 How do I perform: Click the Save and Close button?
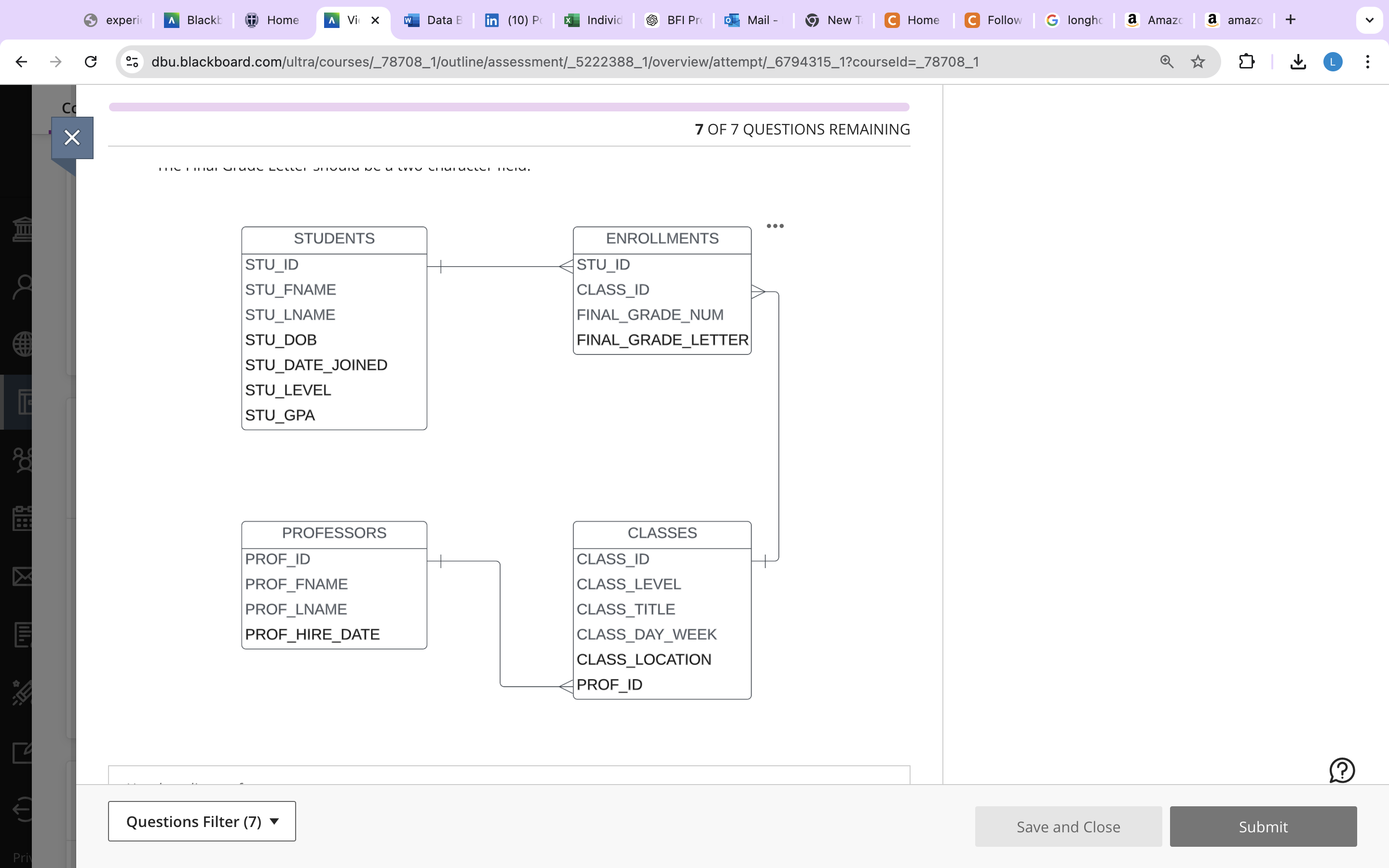(x=1067, y=826)
